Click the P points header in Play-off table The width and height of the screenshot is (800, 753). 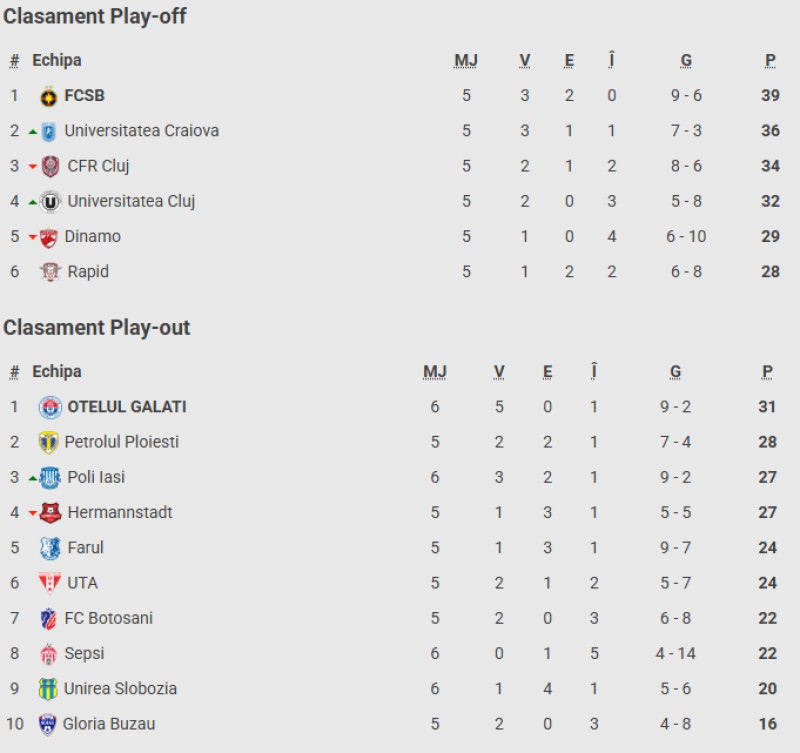(x=770, y=61)
